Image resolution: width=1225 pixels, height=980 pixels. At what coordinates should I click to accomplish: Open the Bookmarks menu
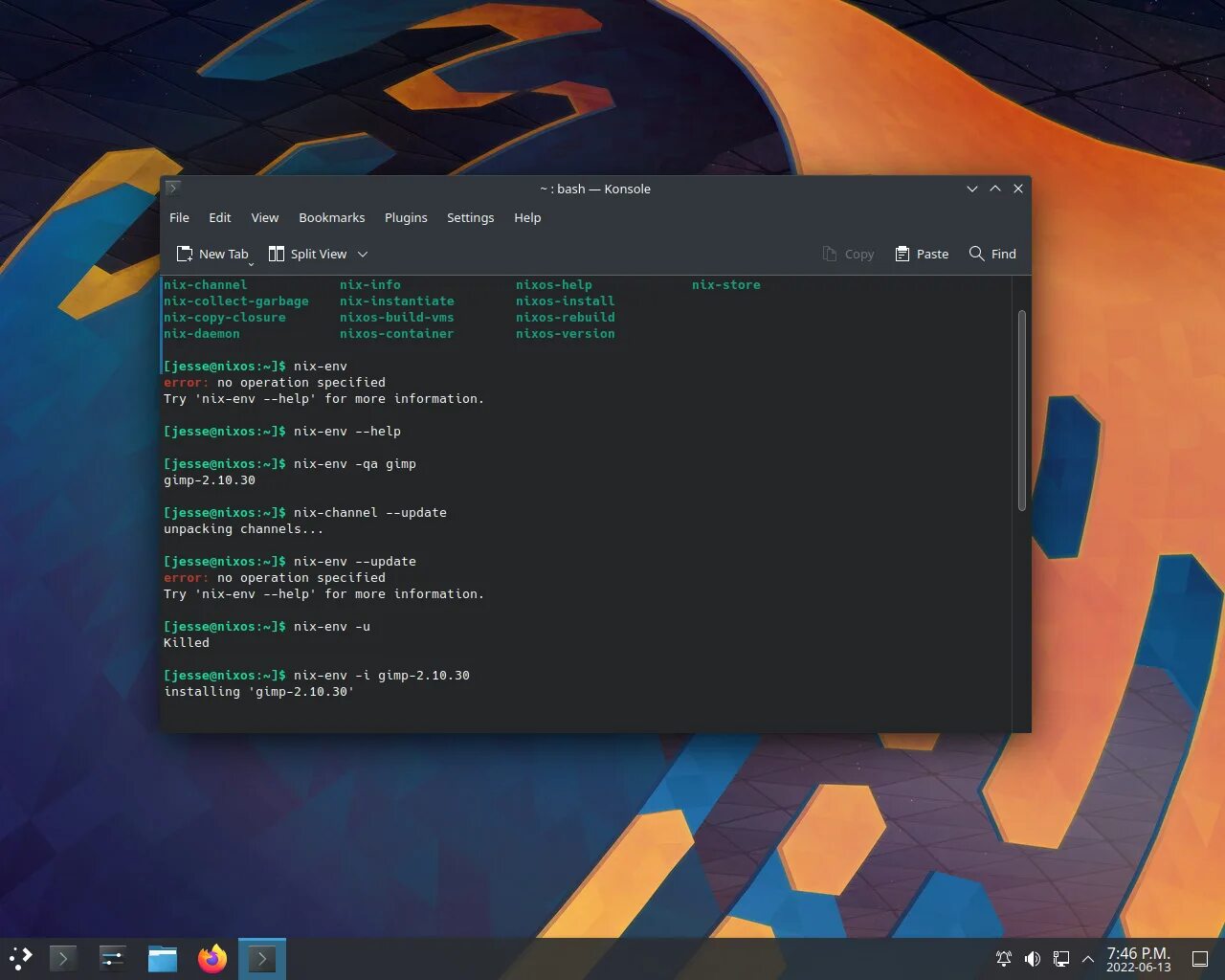pos(331,217)
